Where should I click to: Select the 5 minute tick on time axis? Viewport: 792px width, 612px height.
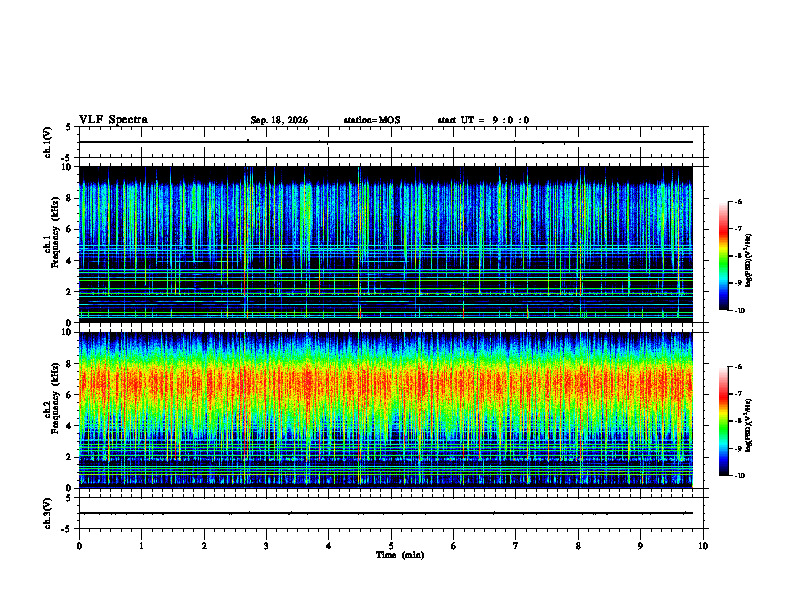(x=391, y=546)
